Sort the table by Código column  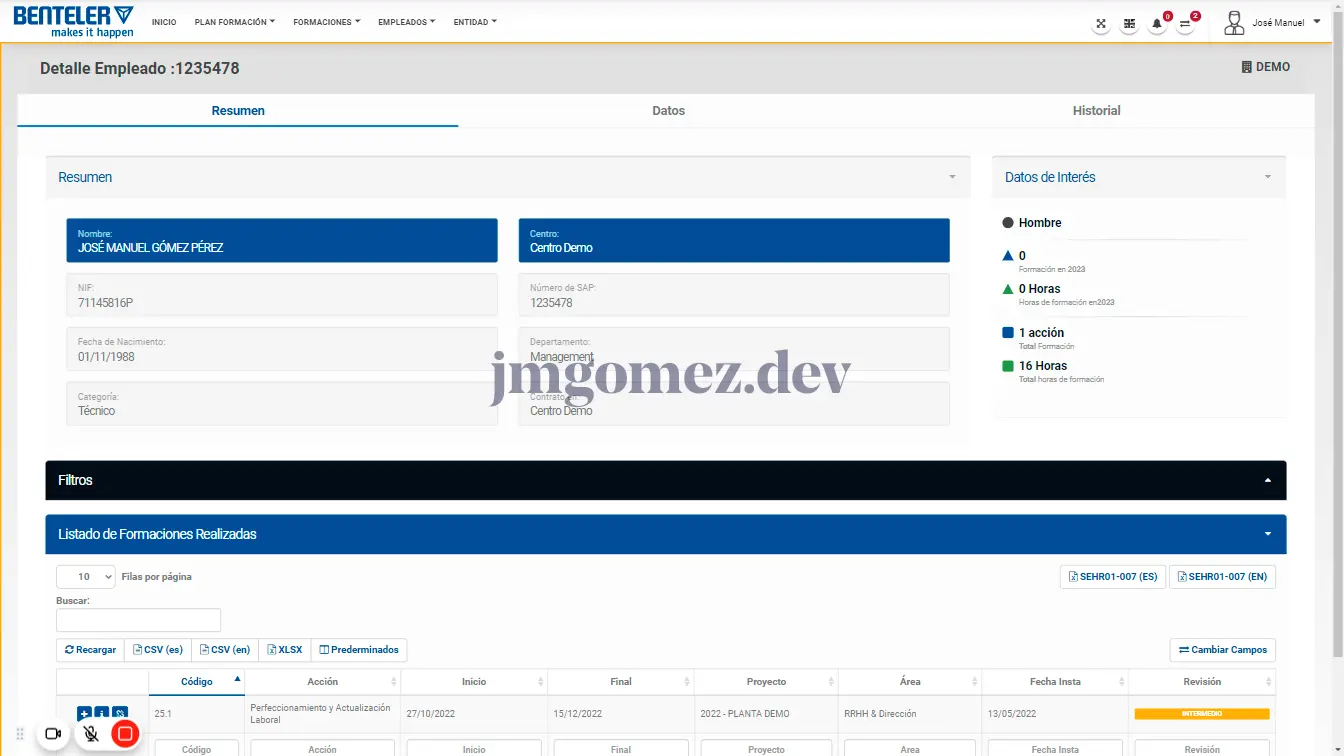[x=197, y=682]
